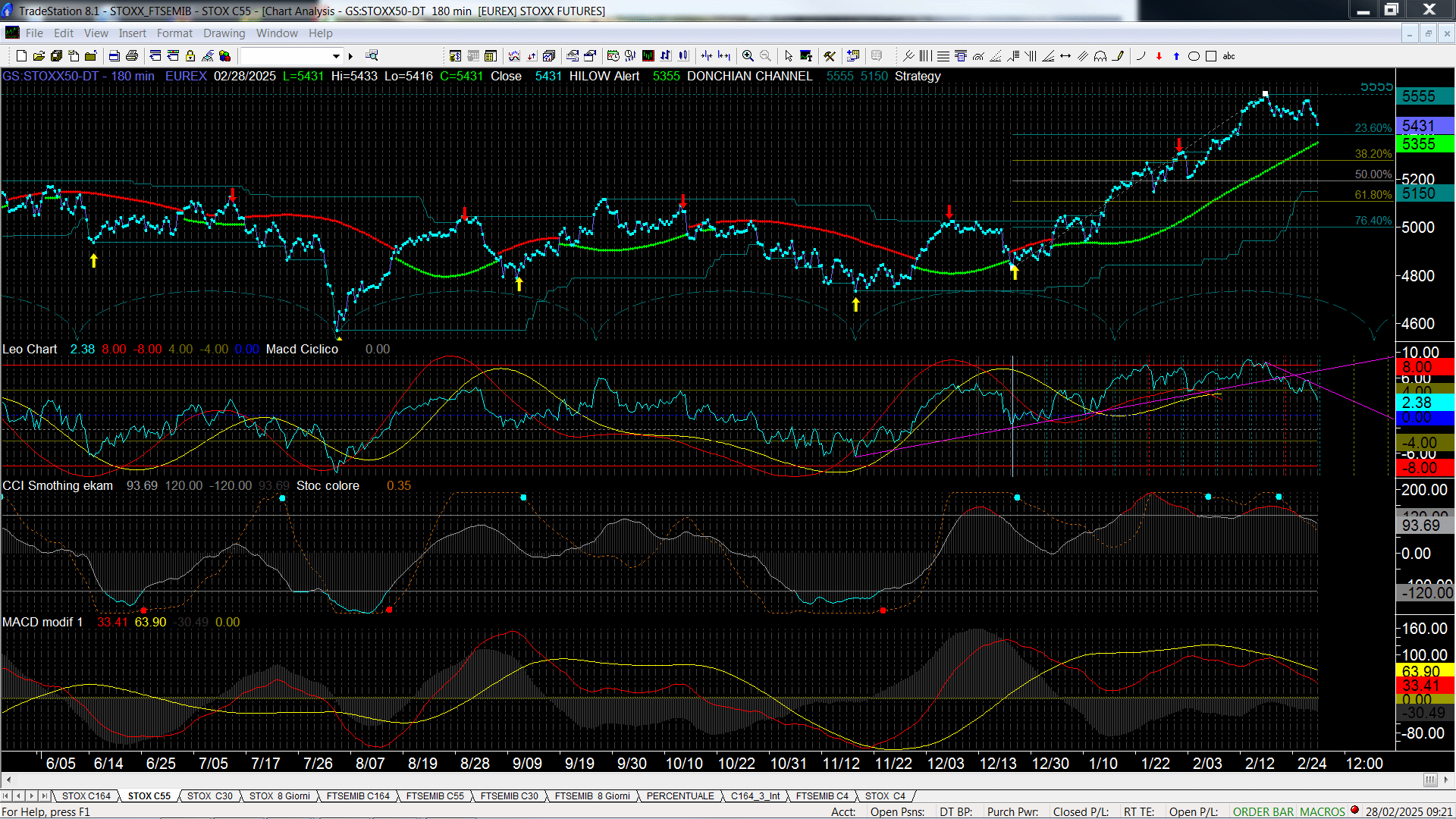Select the horizontal lines drawing tool

point(943,56)
